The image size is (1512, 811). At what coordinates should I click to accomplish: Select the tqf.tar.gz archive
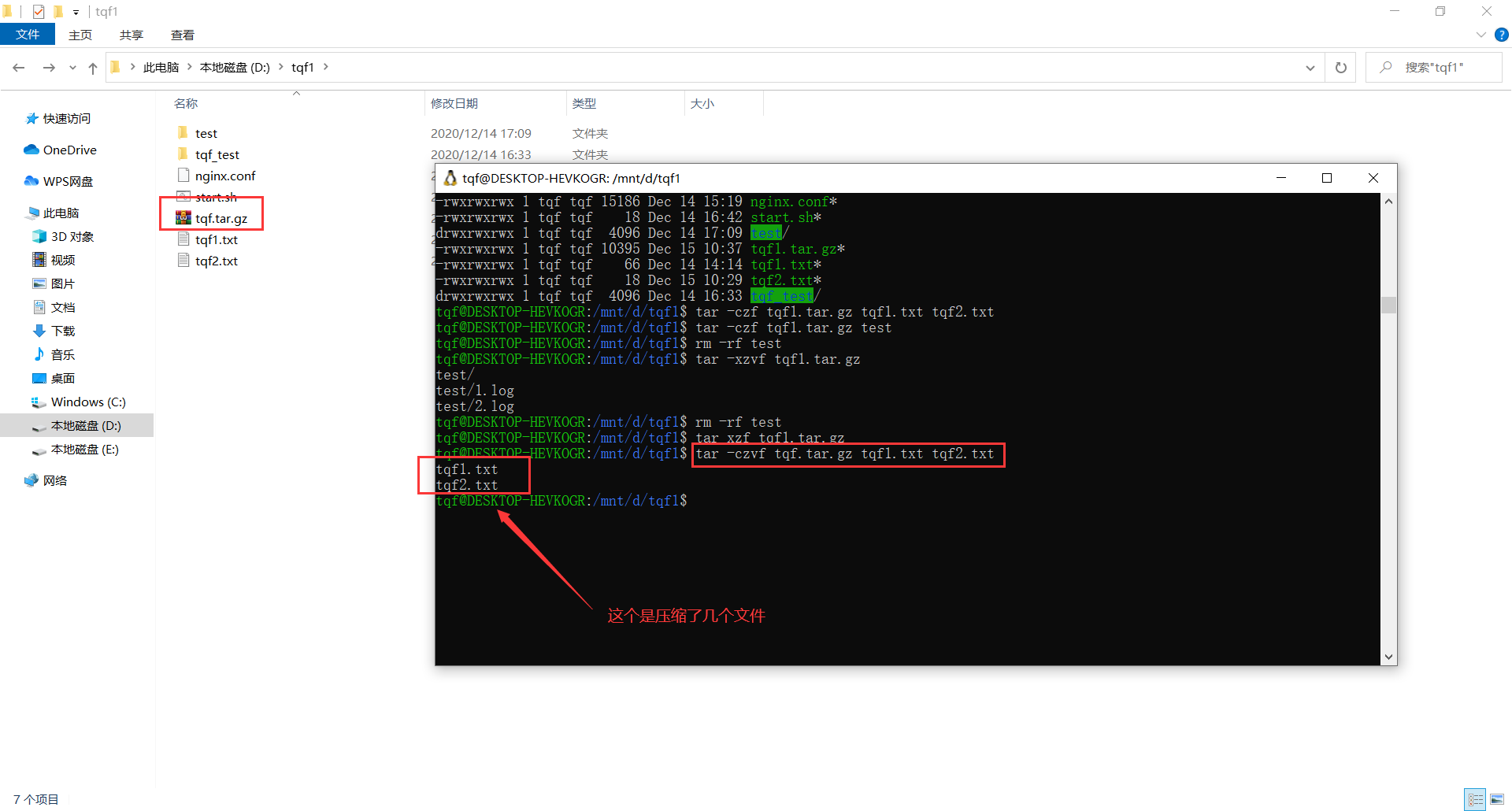(x=220, y=218)
